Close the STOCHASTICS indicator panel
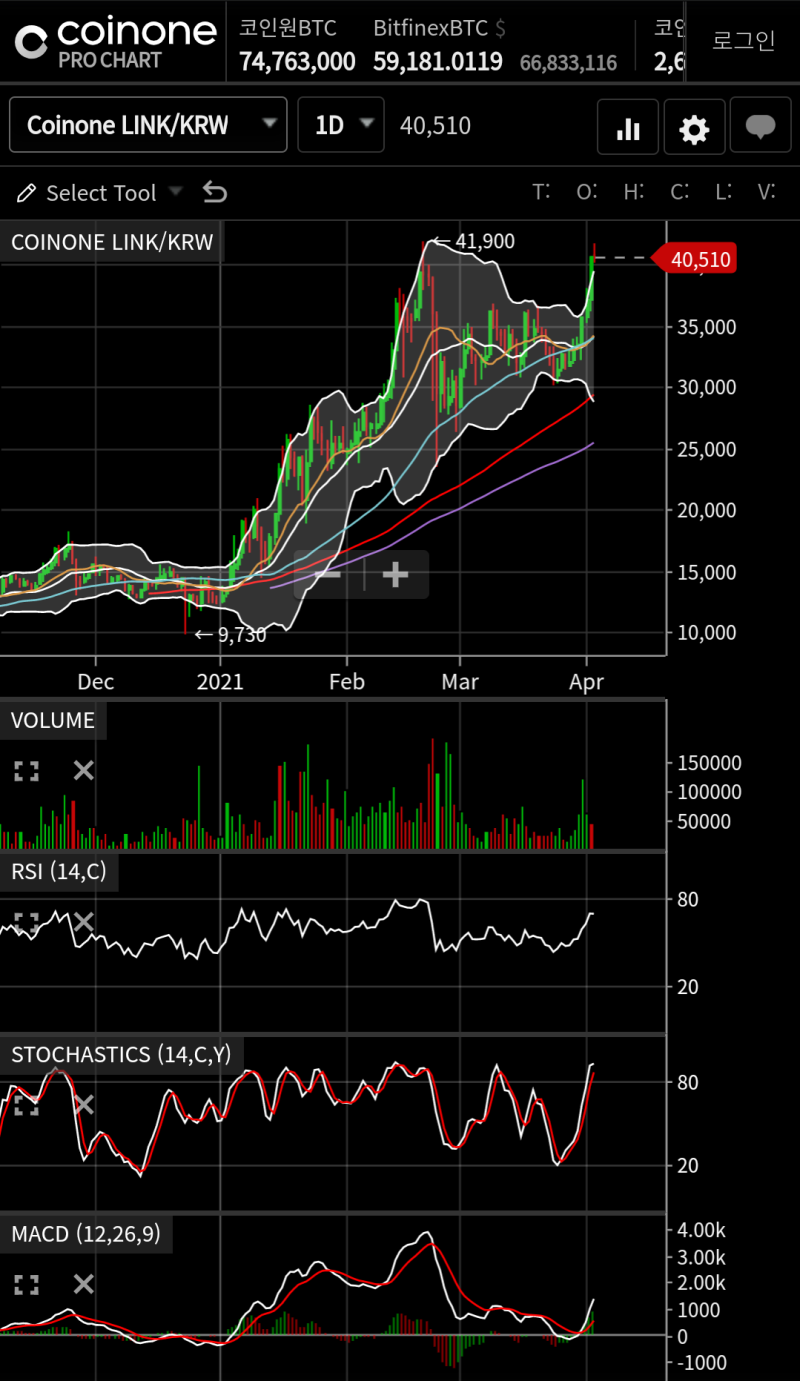800x1381 pixels. click(83, 1105)
